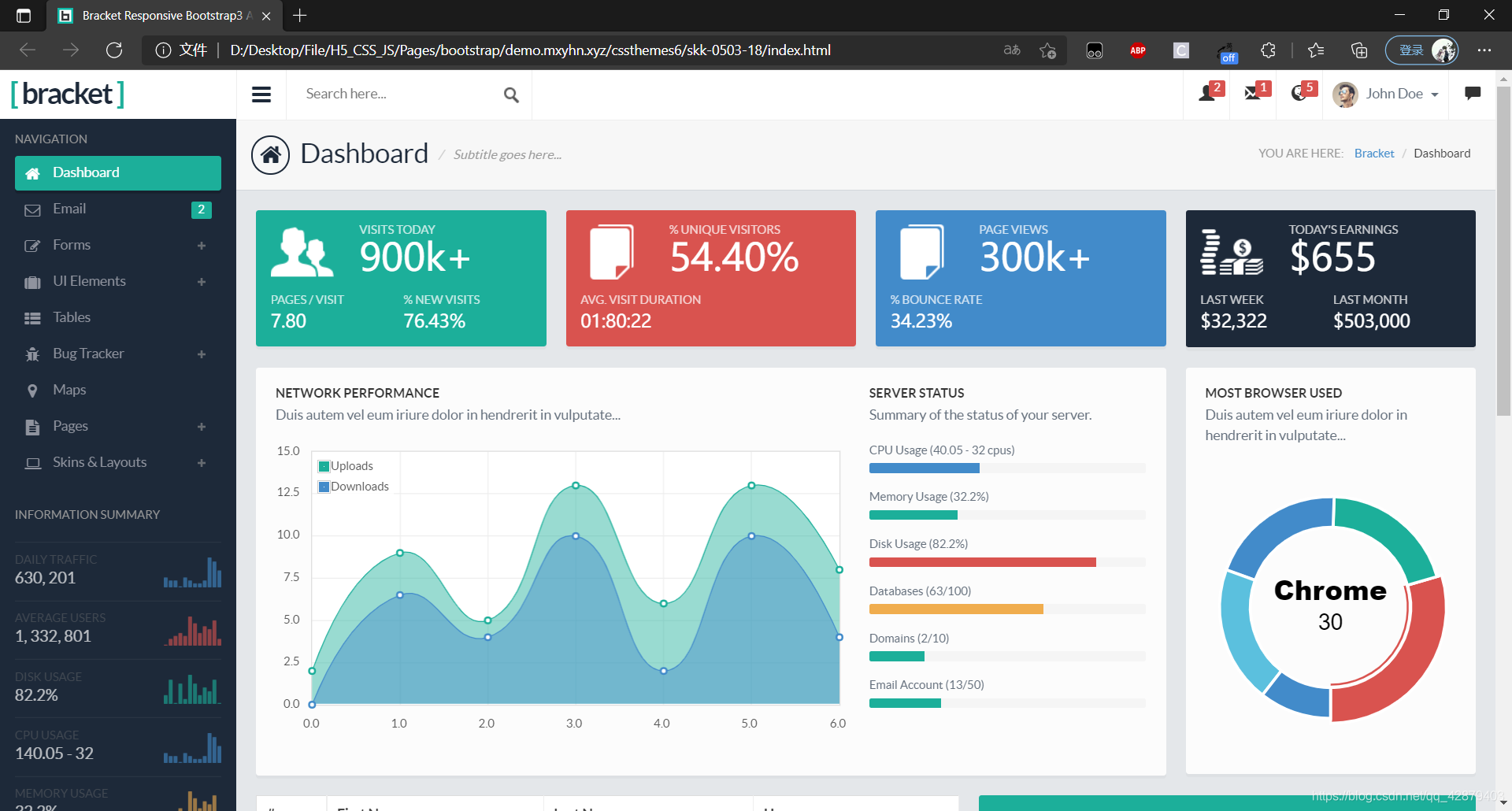Click the Disk Usage sparkline in the sidebar

(x=192, y=689)
